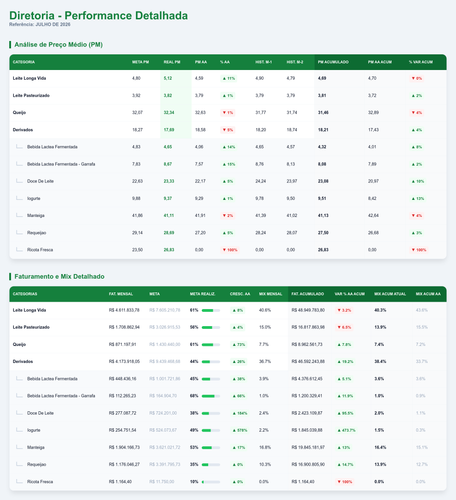Click the Mix Acum Atual 16.4% for Manteiga
456x500 pixels.
(x=380, y=448)
